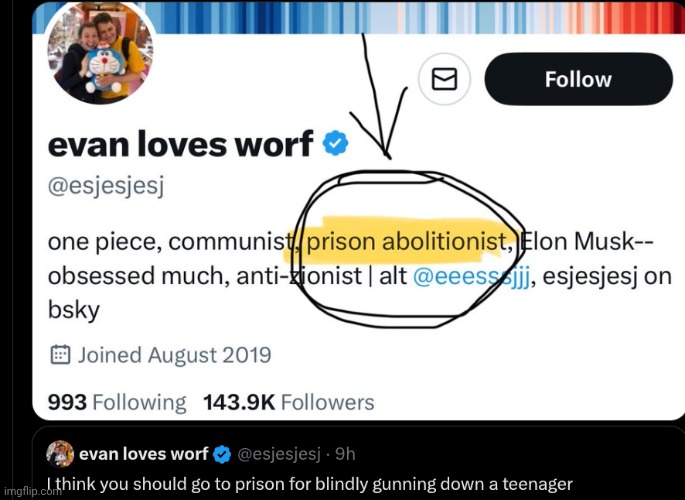Click the @esjesjesj handle in the tweet
Image resolution: width=685 pixels, height=500 pixels.
tap(278, 455)
